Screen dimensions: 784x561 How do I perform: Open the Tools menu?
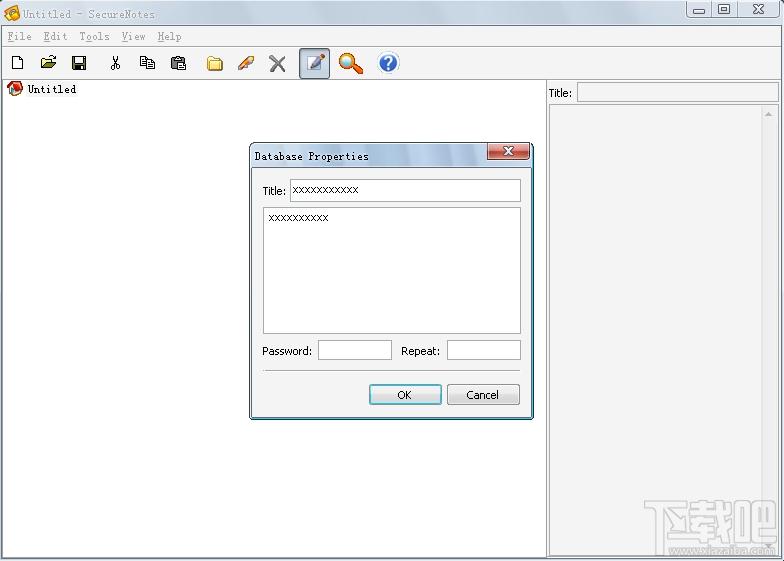(94, 36)
